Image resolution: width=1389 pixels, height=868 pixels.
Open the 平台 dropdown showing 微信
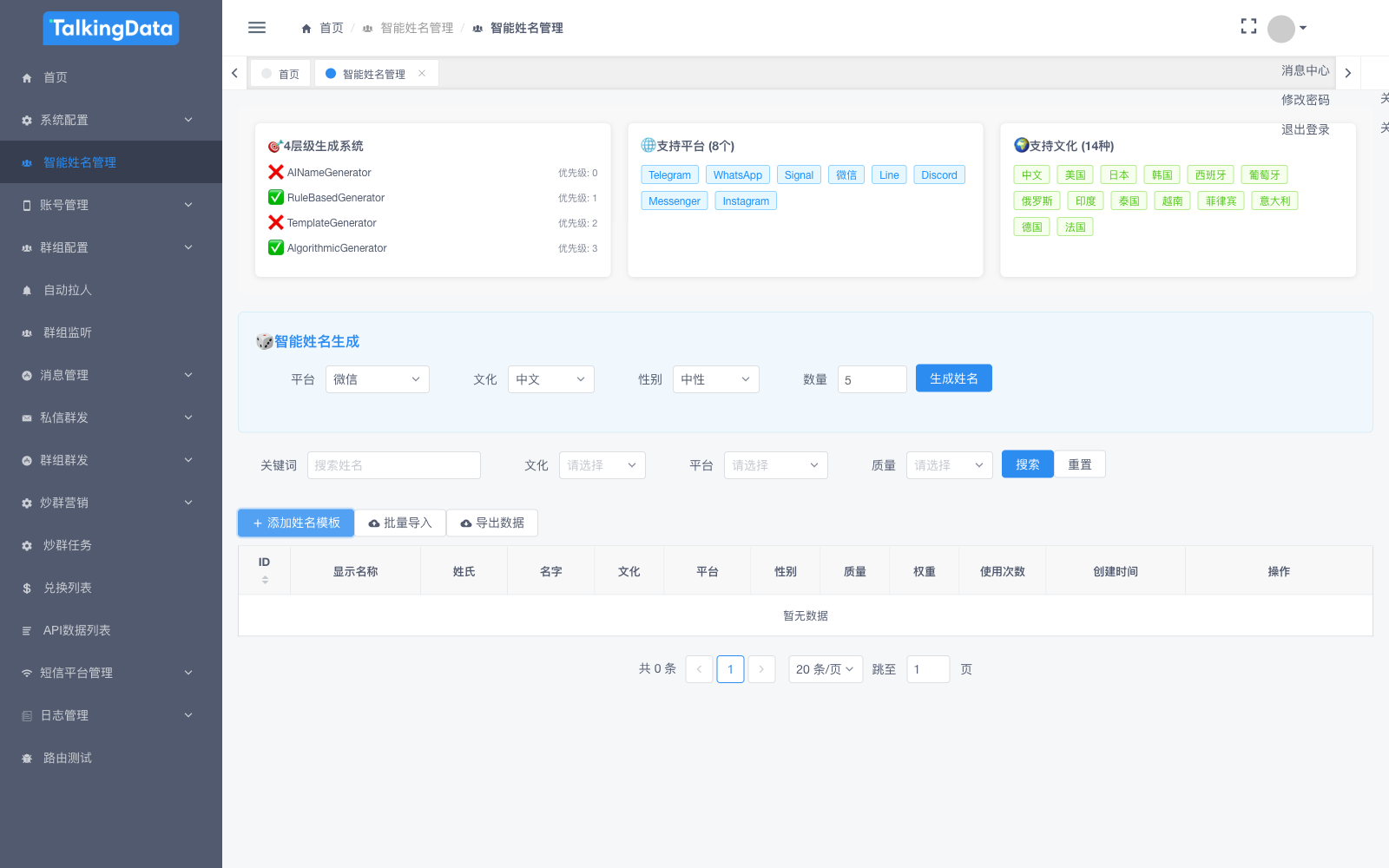click(x=377, y=379)
